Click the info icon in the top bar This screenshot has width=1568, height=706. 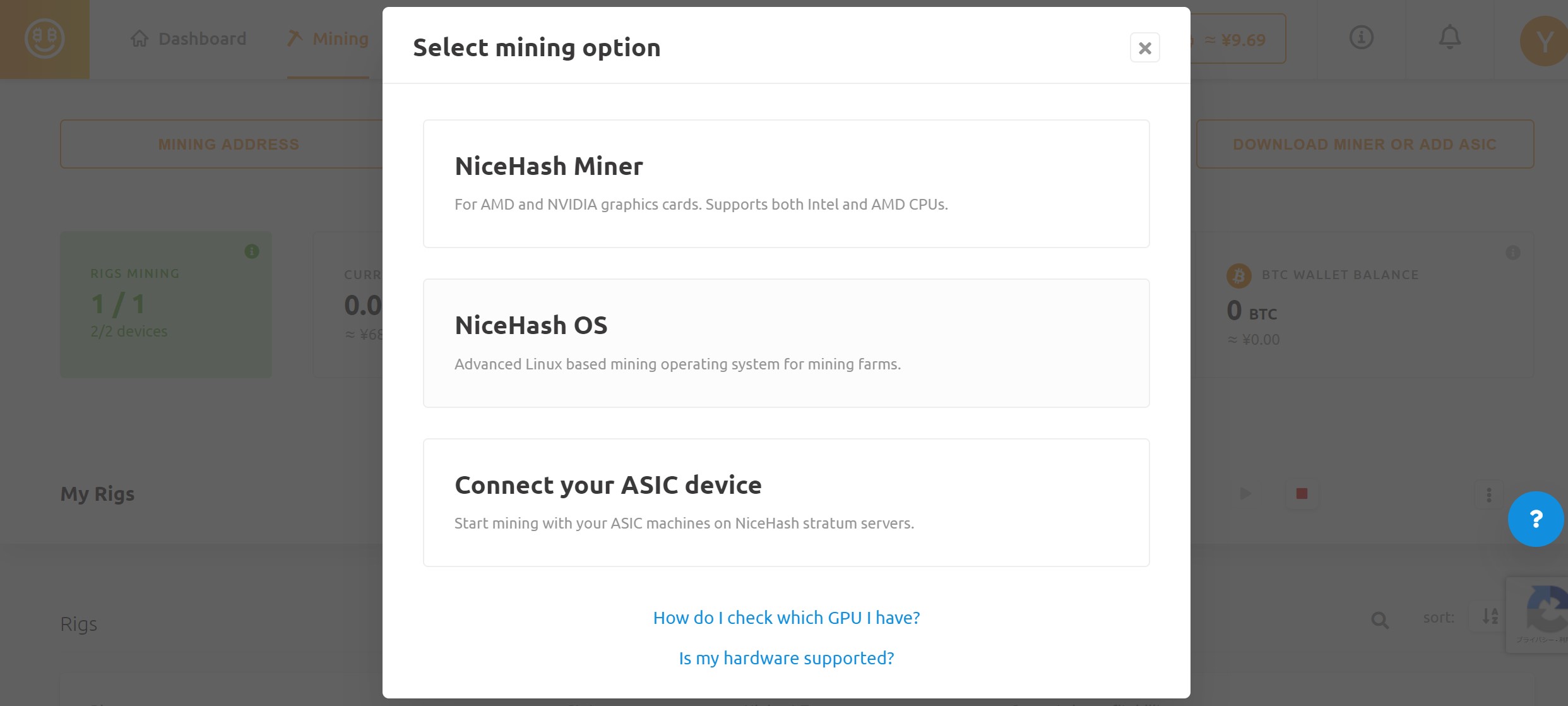pyautogui.click(x=1360, y=38)
